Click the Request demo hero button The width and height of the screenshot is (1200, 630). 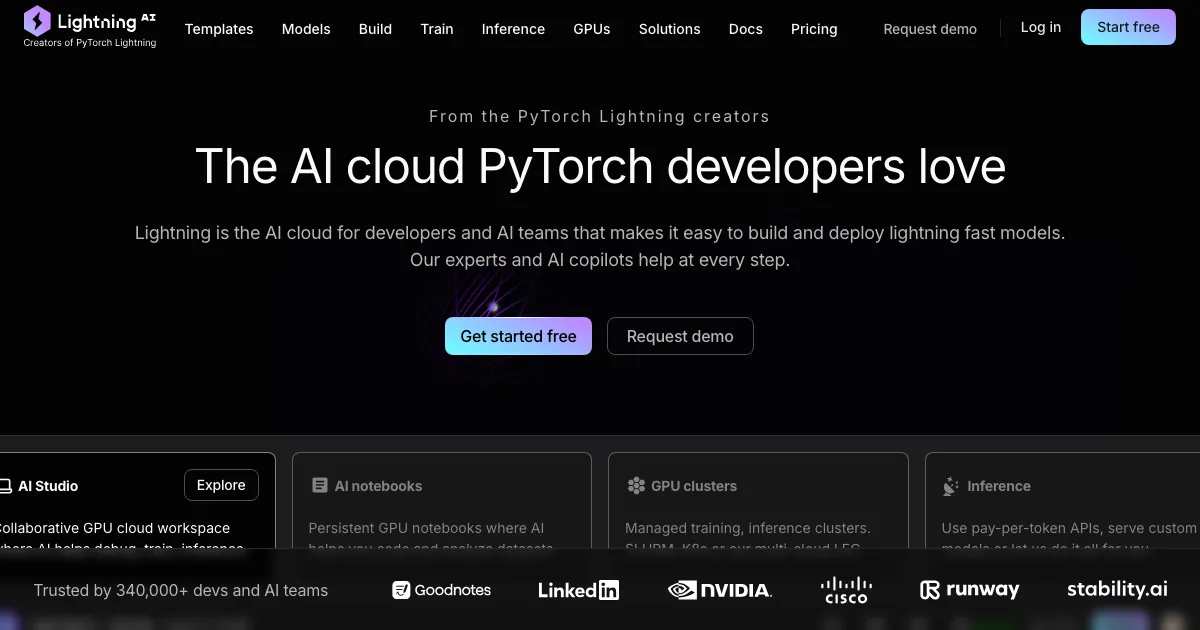coord(680,336)
